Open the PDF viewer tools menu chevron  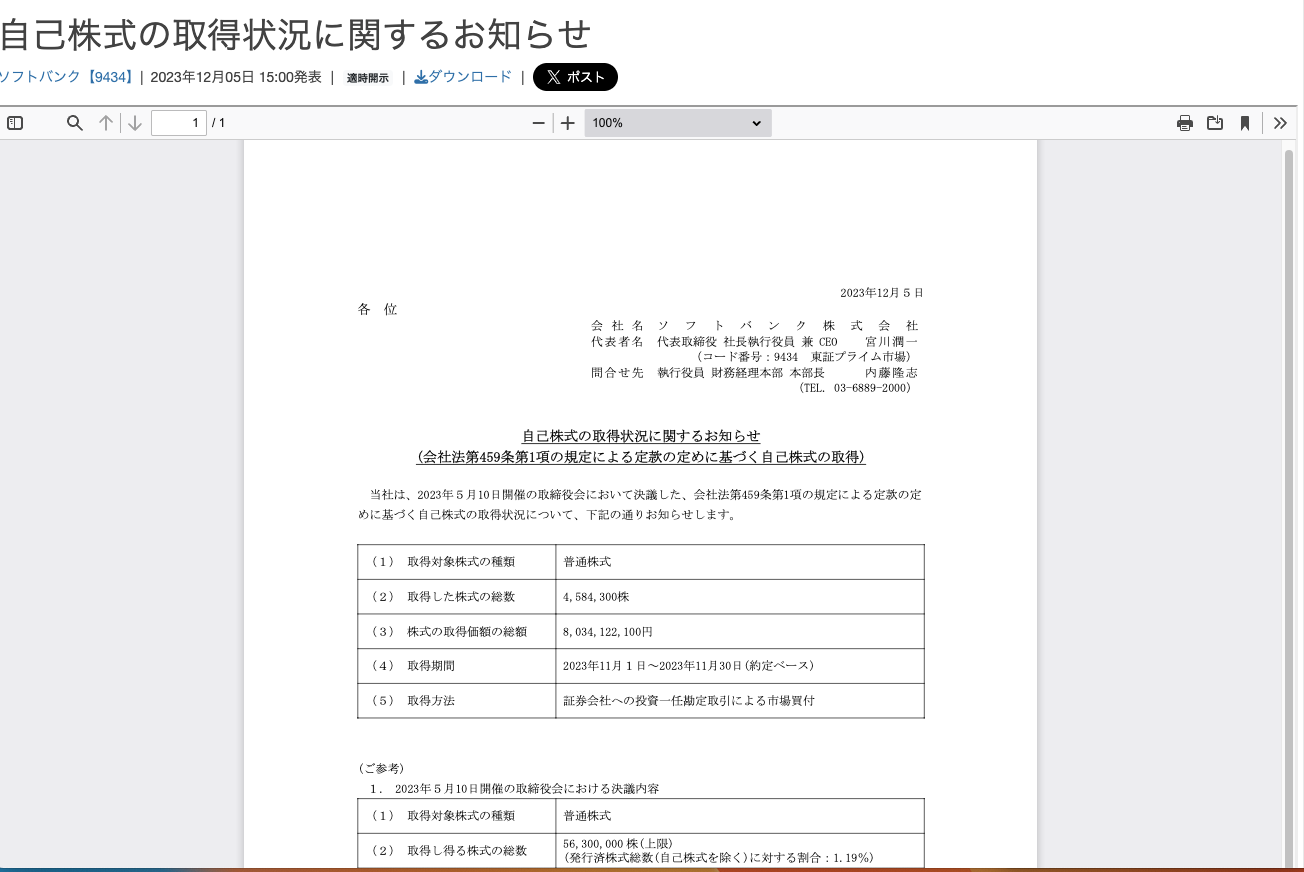(x=1280, y=123)
